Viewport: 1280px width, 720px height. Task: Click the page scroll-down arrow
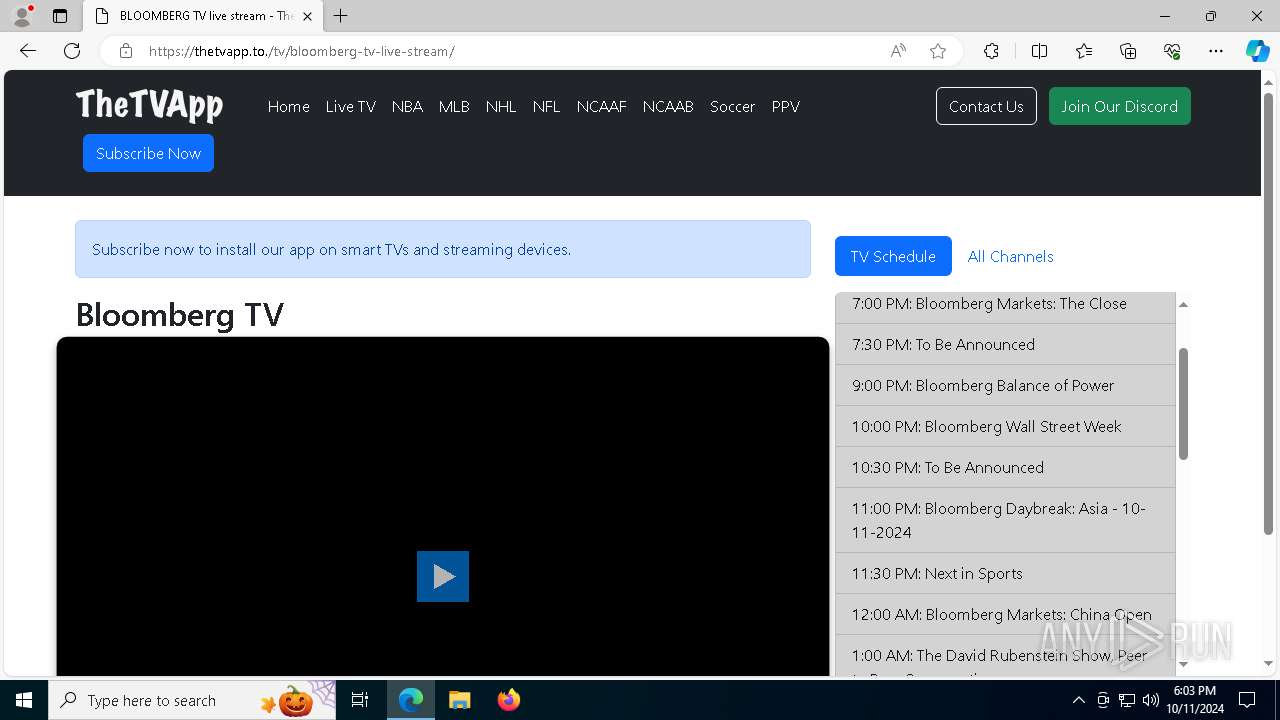pyautogui.click(x=1269, y=663)
